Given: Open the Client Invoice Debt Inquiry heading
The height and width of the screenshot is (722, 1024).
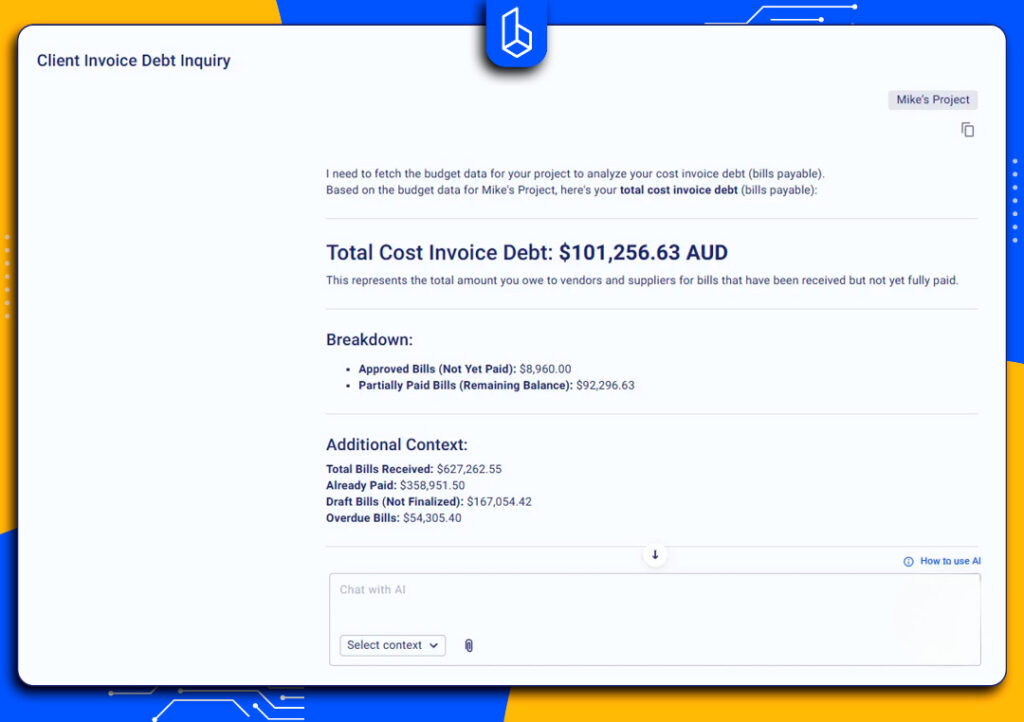Looking at the screenshot, I should [133, 60].
